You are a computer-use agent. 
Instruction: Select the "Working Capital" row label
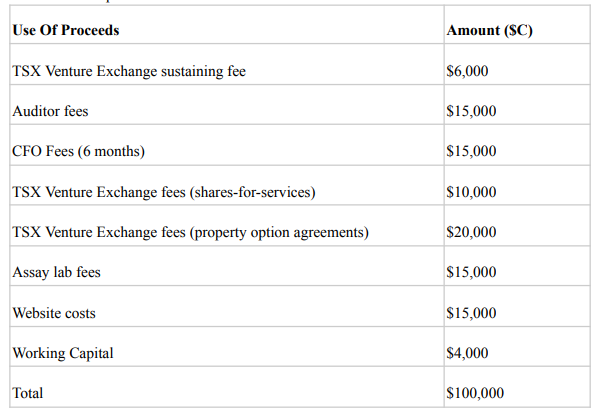point(62,353)
